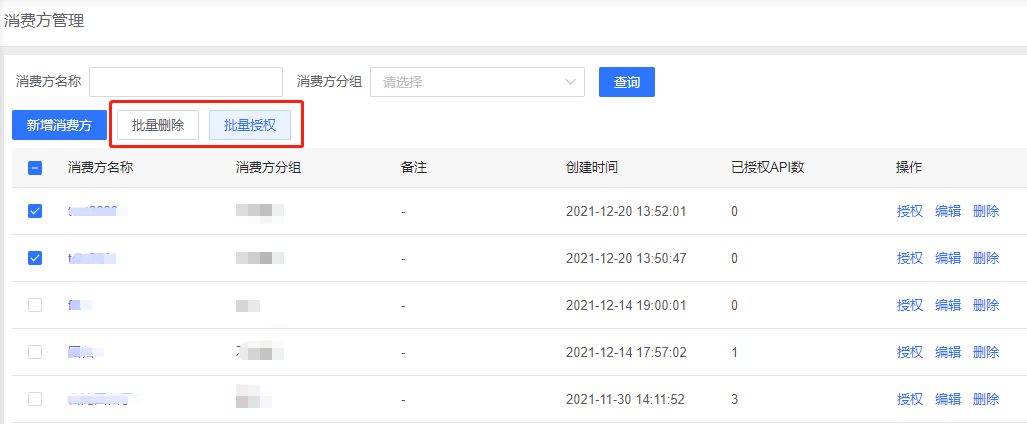This screenshot has width=1027, height=424.
Task: Click 授权 for the 13:52:01 row
Action: [x=910, y=211]
